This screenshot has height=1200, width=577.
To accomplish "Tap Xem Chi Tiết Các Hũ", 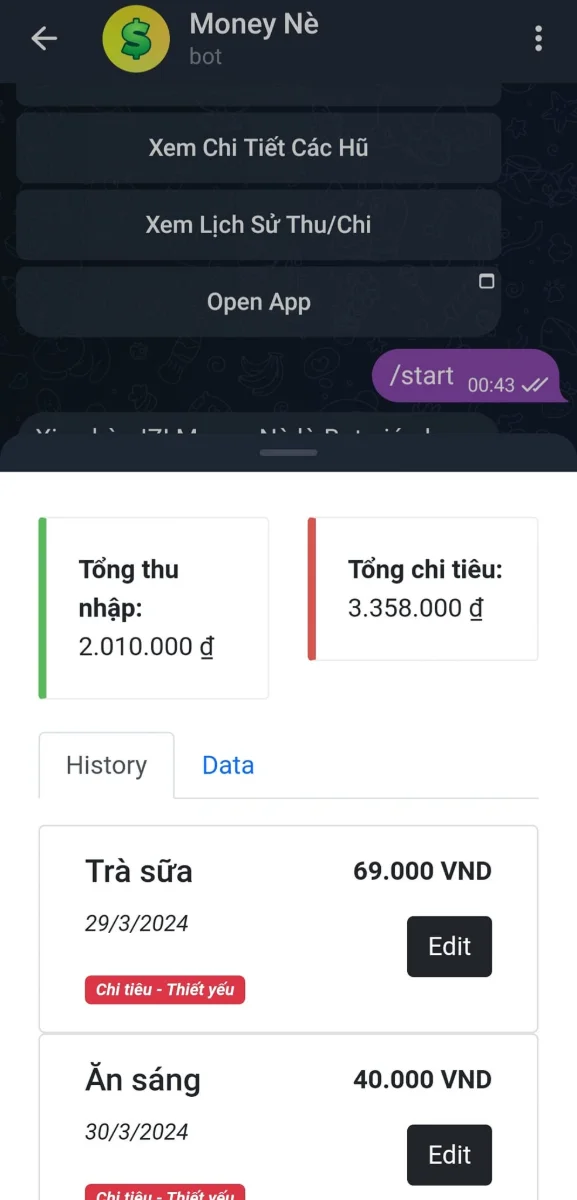I will [258, 147].
